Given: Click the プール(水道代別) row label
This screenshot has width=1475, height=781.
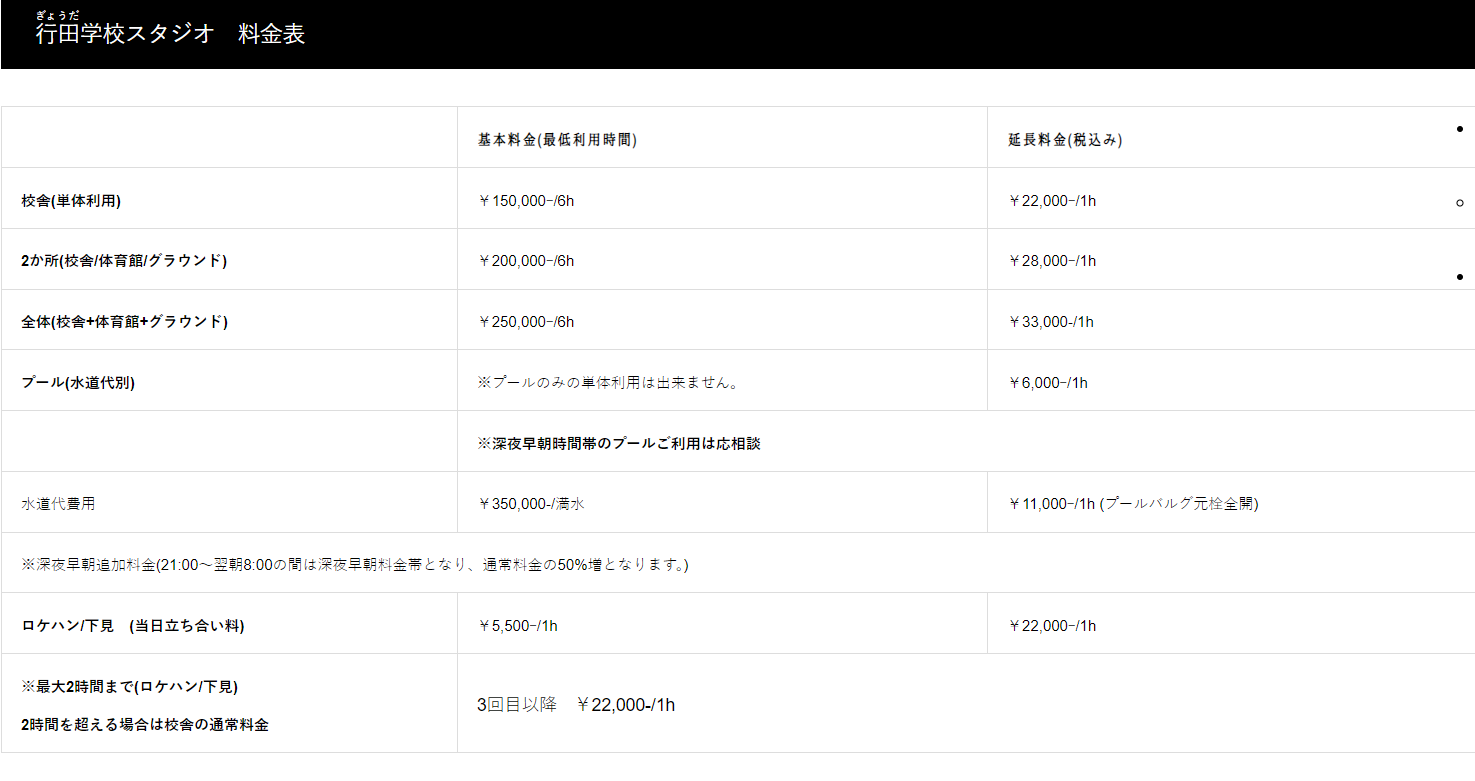Looking at the screenshot, I should pos(78,383).
